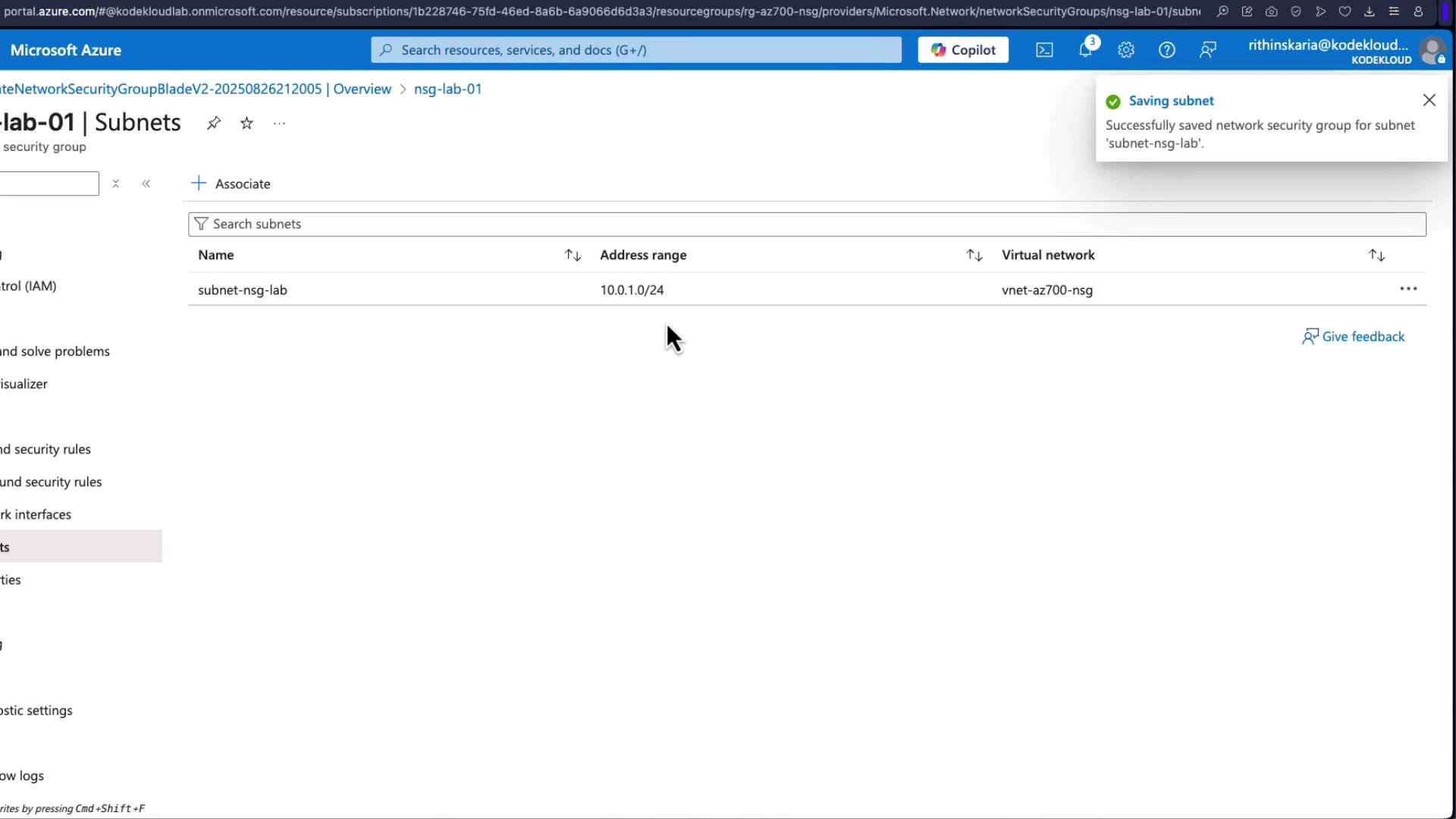Click the Saving subnet notification title
The width and height of the screenshot is (1456, 819).
point(1171,101)
